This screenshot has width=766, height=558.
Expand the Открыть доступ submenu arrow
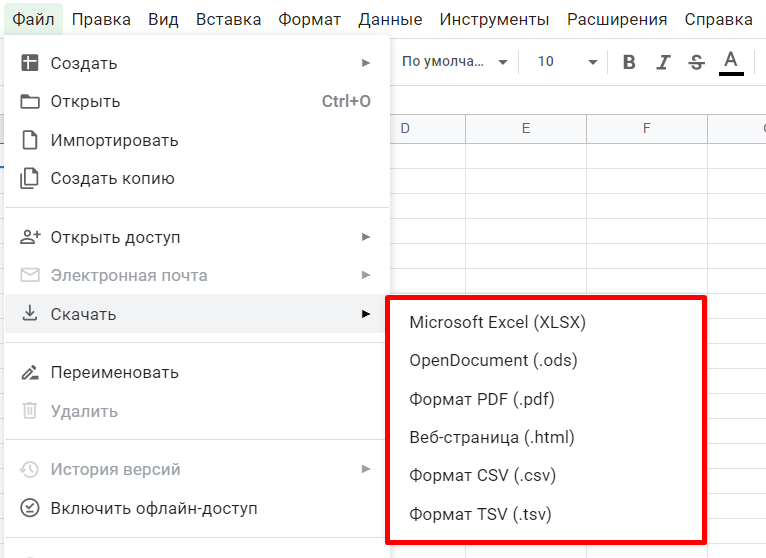(x=365, y=237)
